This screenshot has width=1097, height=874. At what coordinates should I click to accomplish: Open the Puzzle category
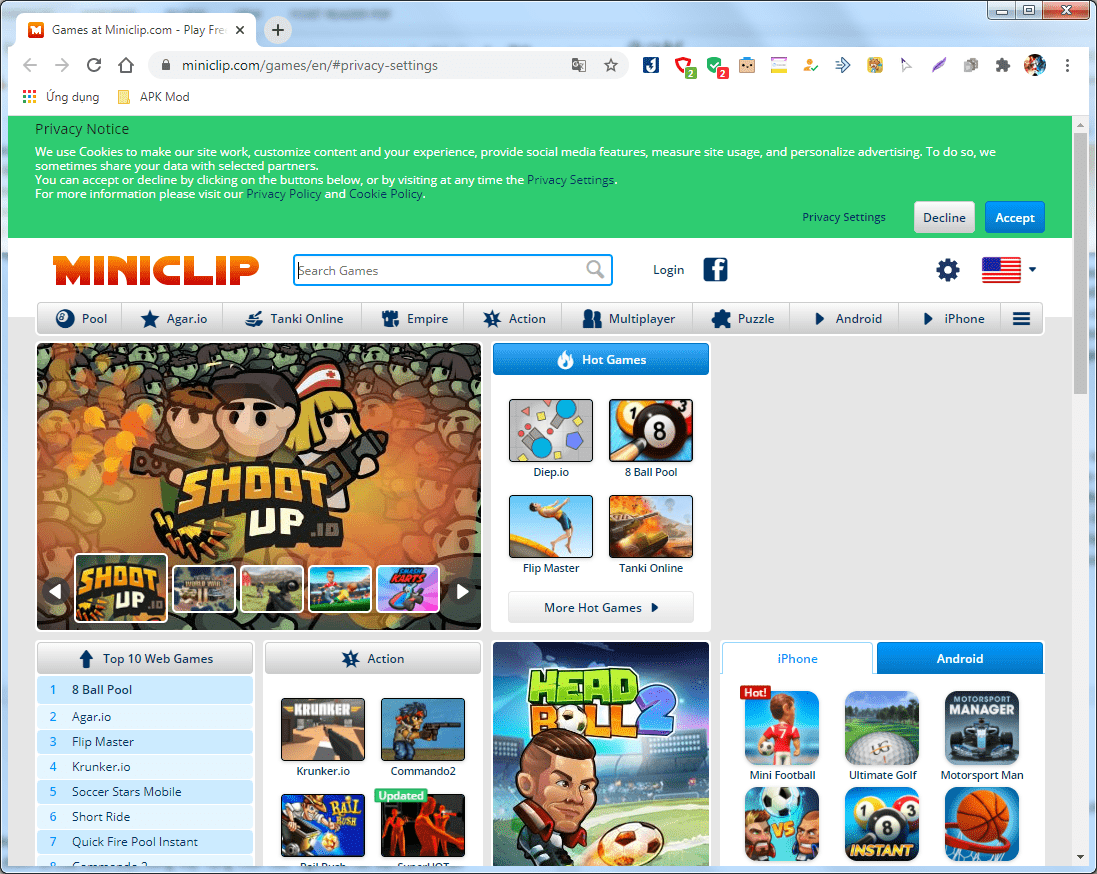[x=742, y=319]
